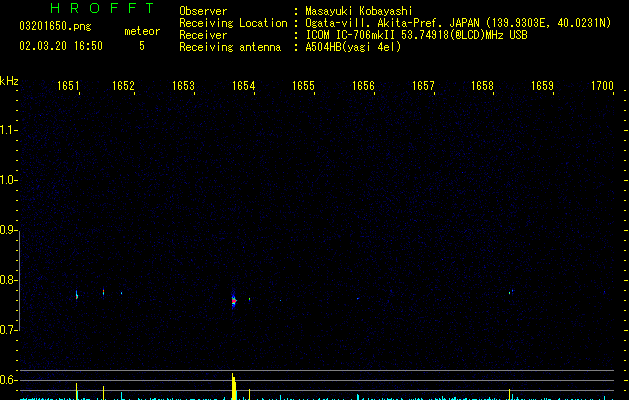Click the 1652 time axis label
The image size is (629, 400).
(123, 86)
